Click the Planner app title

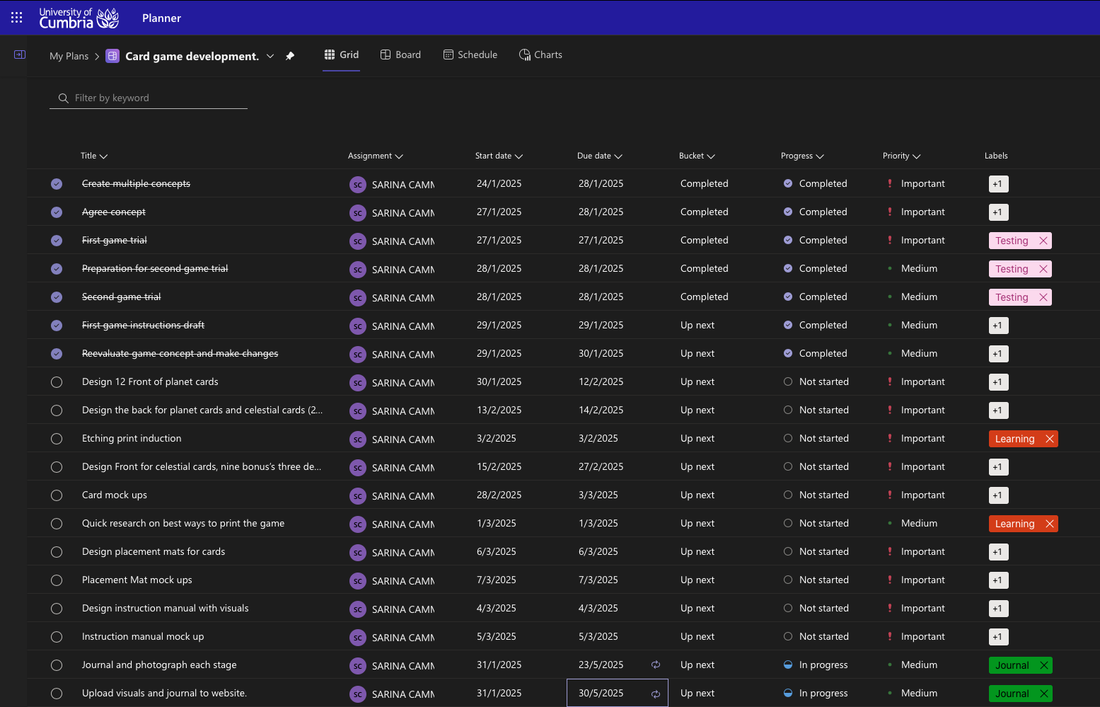(161, 18)
